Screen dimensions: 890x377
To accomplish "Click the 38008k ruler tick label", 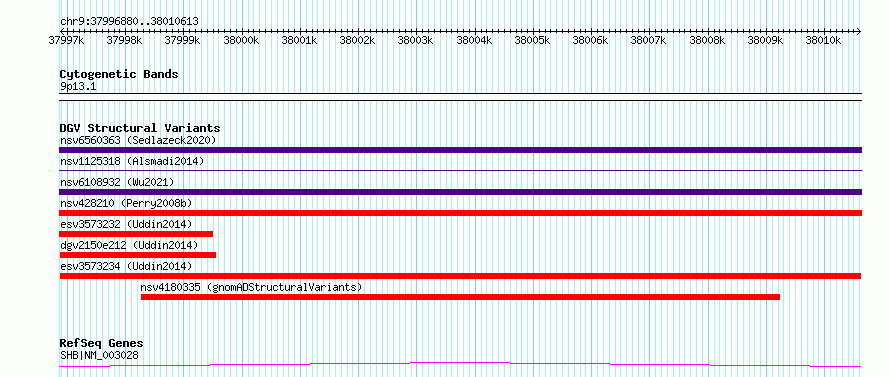I will 707,40.
